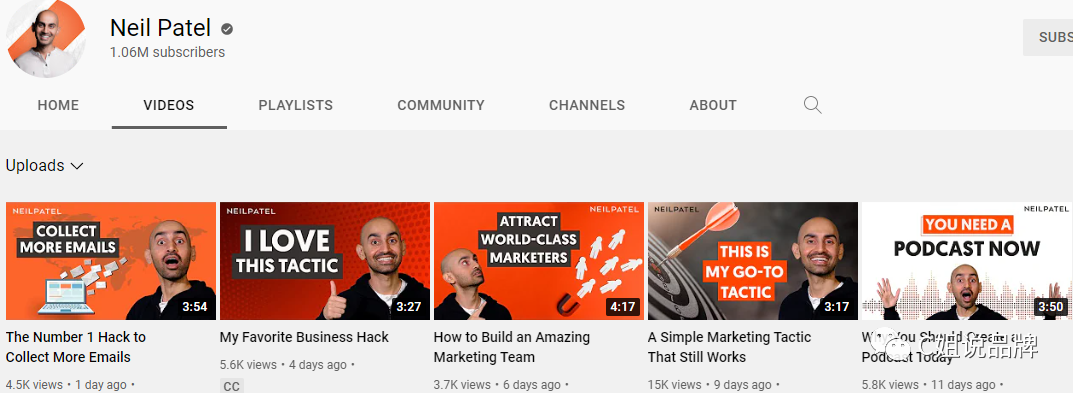Click Neil Patel's channel avatar
This screenshot has height=393, width=1073.
[x=45, y=39]
